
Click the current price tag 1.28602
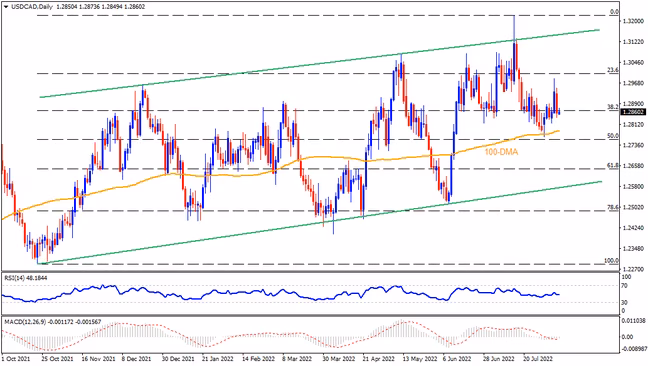coord(634,112)
